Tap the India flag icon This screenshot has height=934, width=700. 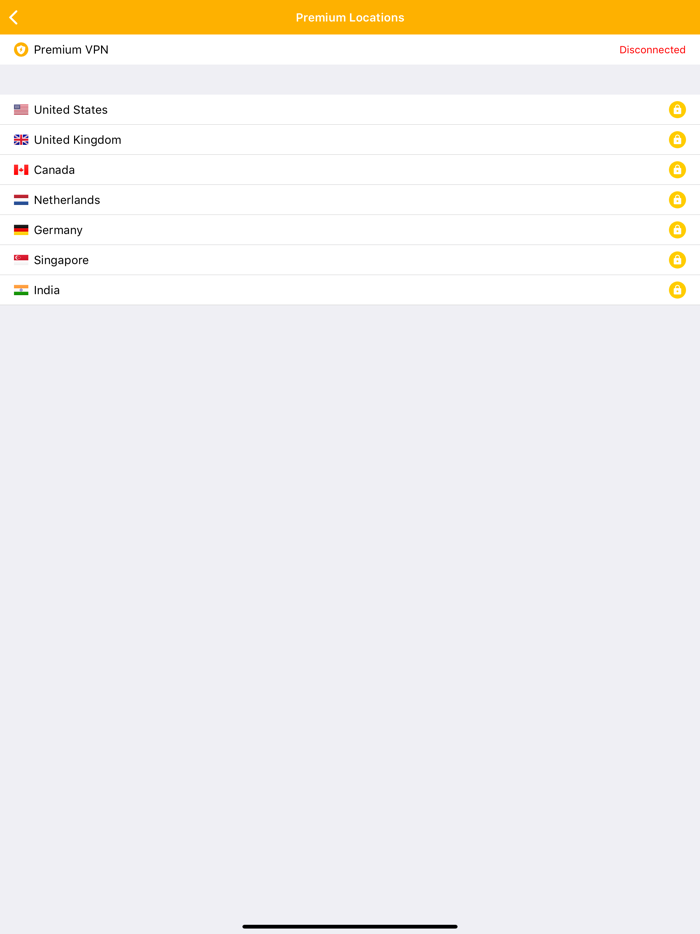pos(20,290)
